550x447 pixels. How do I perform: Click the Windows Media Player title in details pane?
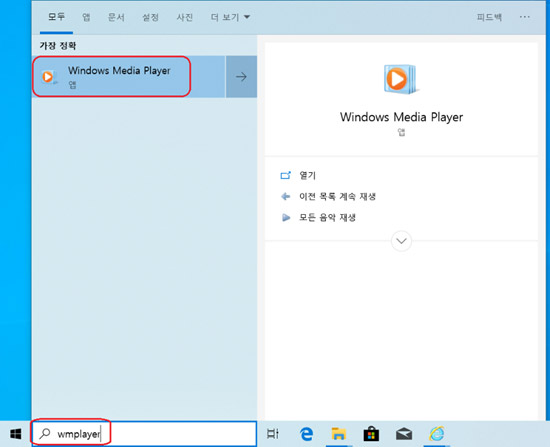point(401,117)
